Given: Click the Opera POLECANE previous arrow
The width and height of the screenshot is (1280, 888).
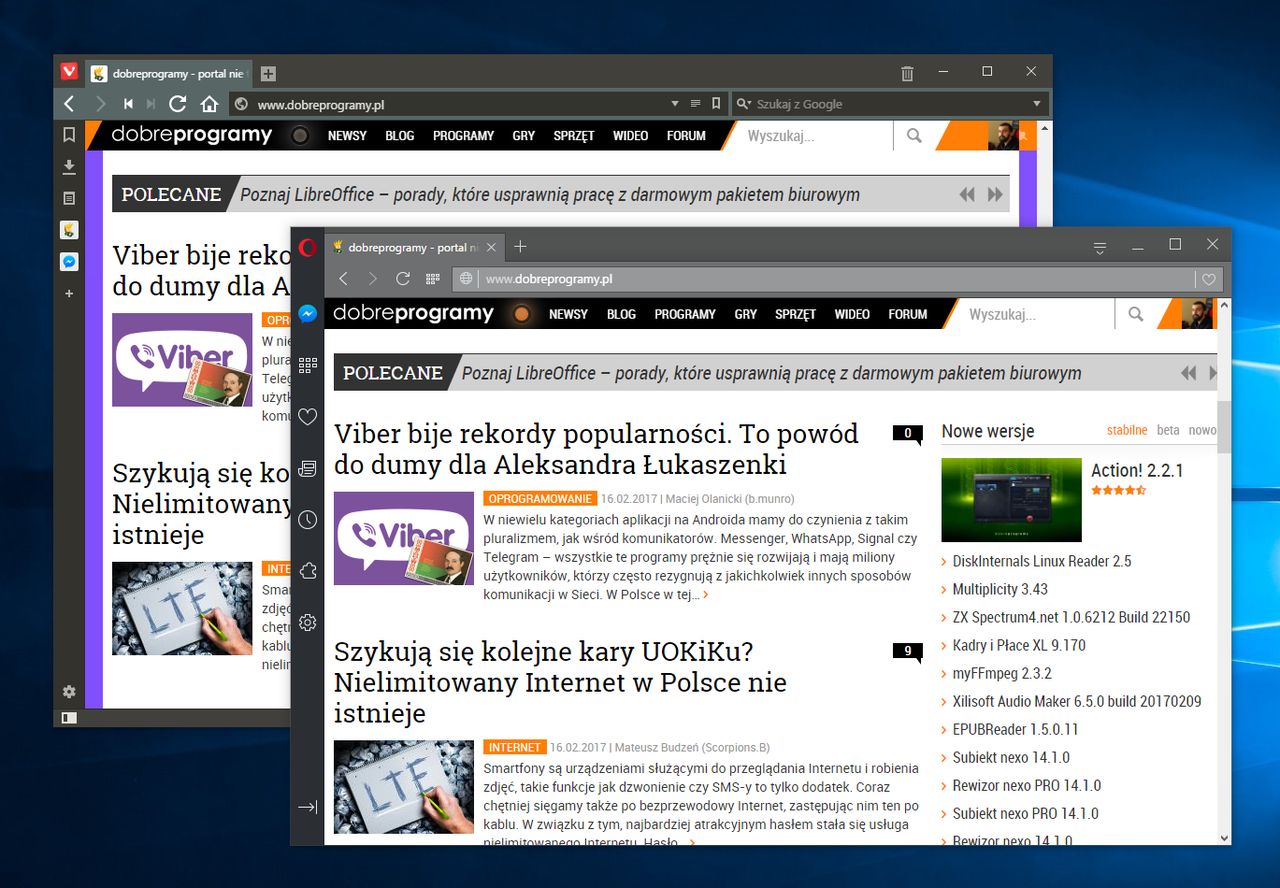Looking at the screenshot, I should click(1188, 373).
